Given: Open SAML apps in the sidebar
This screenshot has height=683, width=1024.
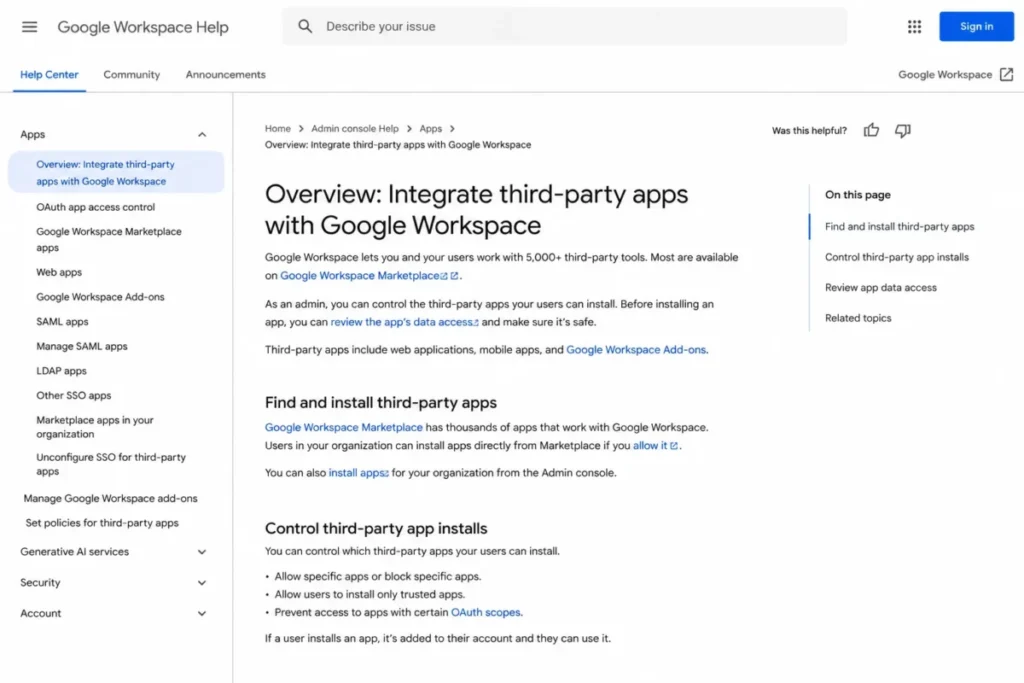Looking at the screenshot, I should pyautogui.click(x=62, y=322).
